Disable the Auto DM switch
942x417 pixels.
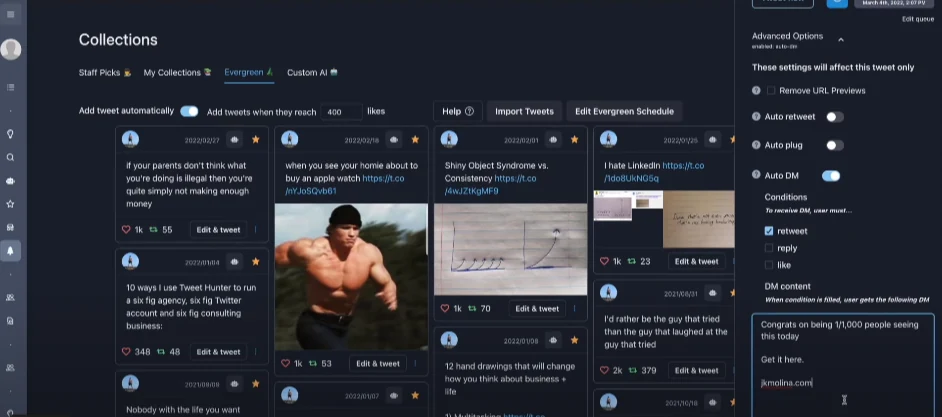pyautogui.click(x=831, y=175)
